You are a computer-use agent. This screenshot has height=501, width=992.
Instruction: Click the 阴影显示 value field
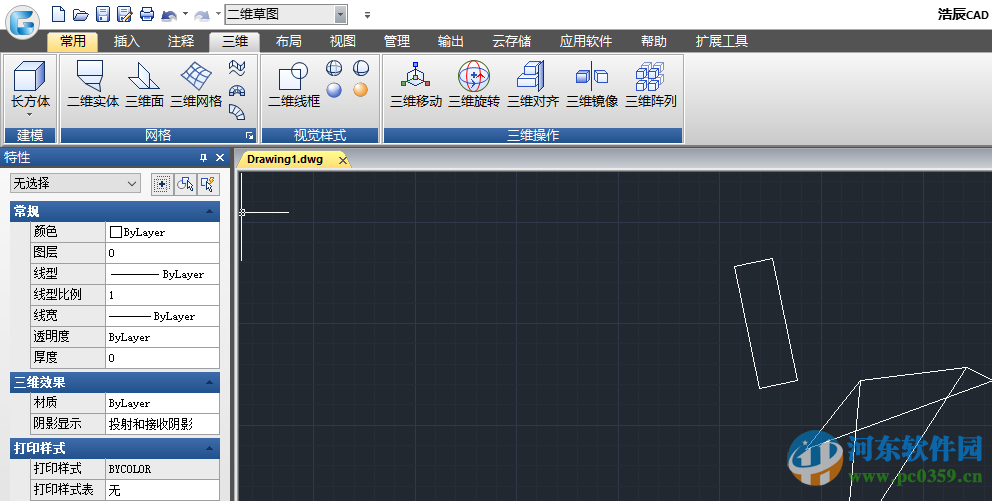162,424
